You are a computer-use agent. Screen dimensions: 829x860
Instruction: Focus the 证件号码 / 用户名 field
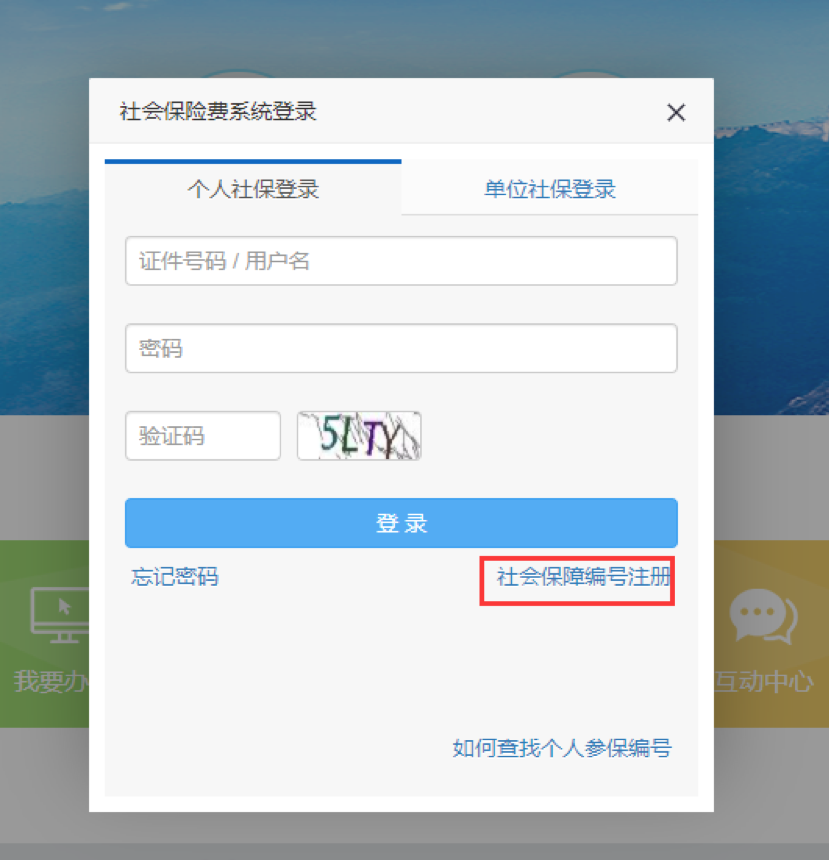[x=401, y=261]
